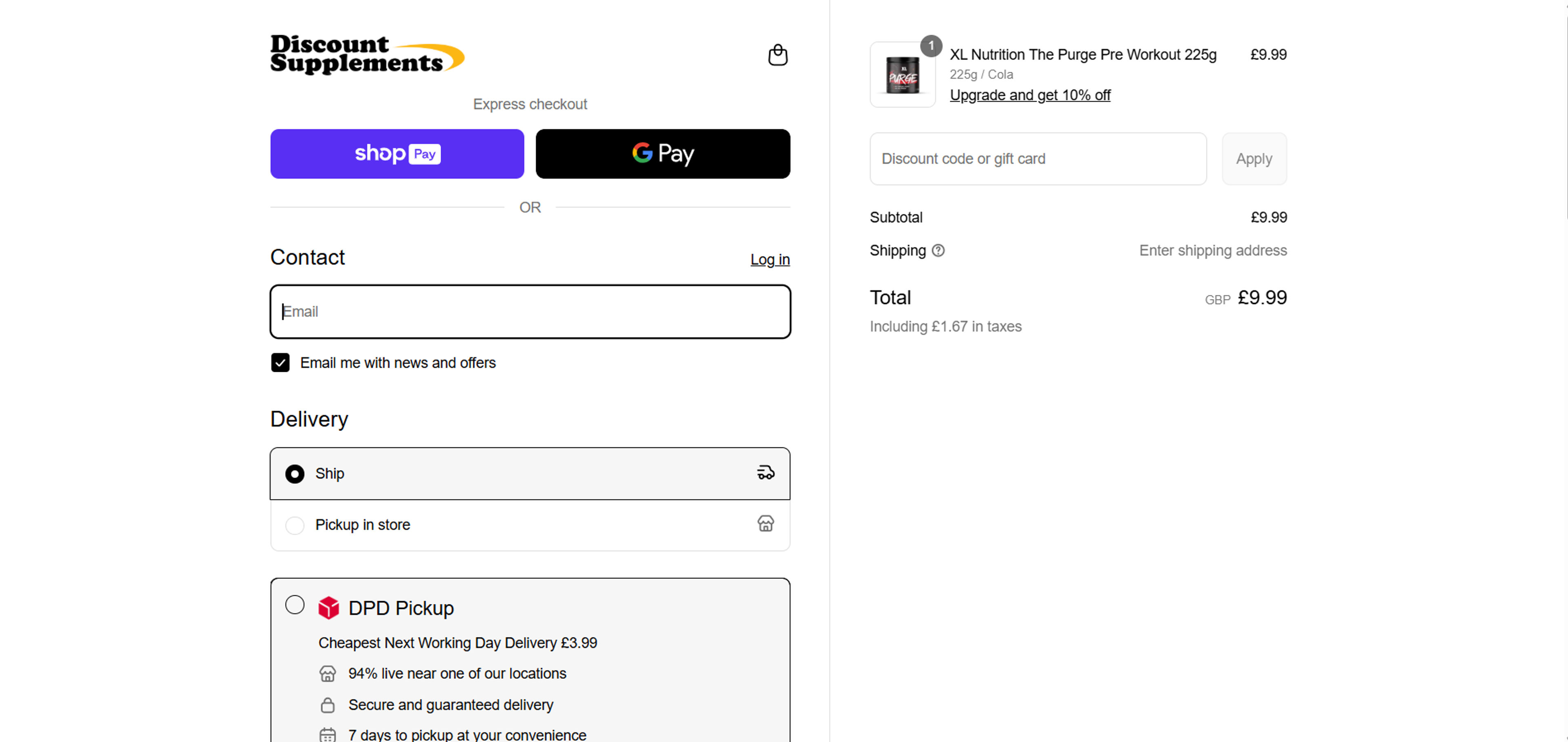Click the Delivery section heading

[309, 420]
